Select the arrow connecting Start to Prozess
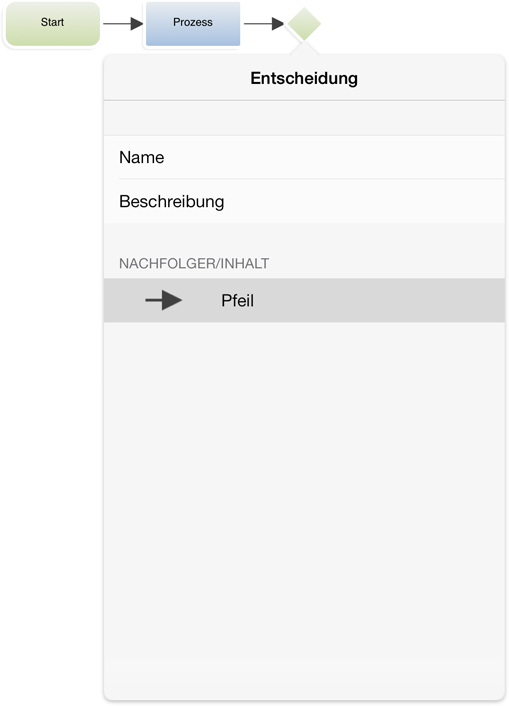This screenshot has height=706, width=509. pyautogui.click(x=123, y=23)
